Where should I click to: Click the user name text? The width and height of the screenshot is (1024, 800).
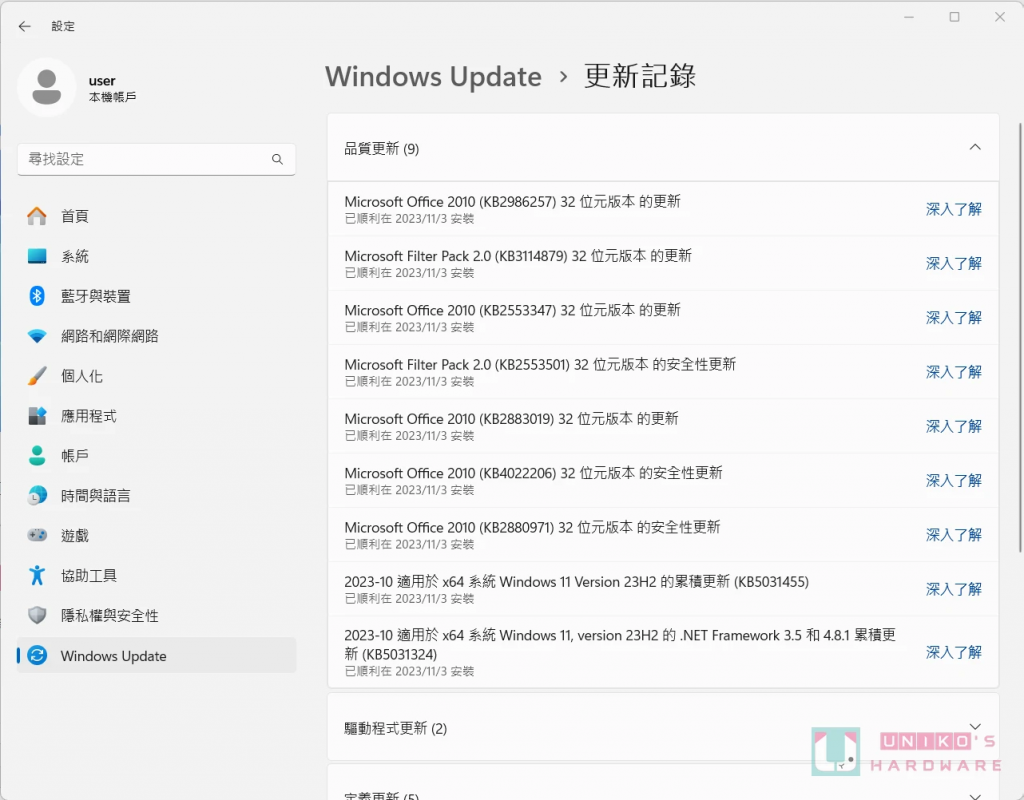tap(102, 80)
